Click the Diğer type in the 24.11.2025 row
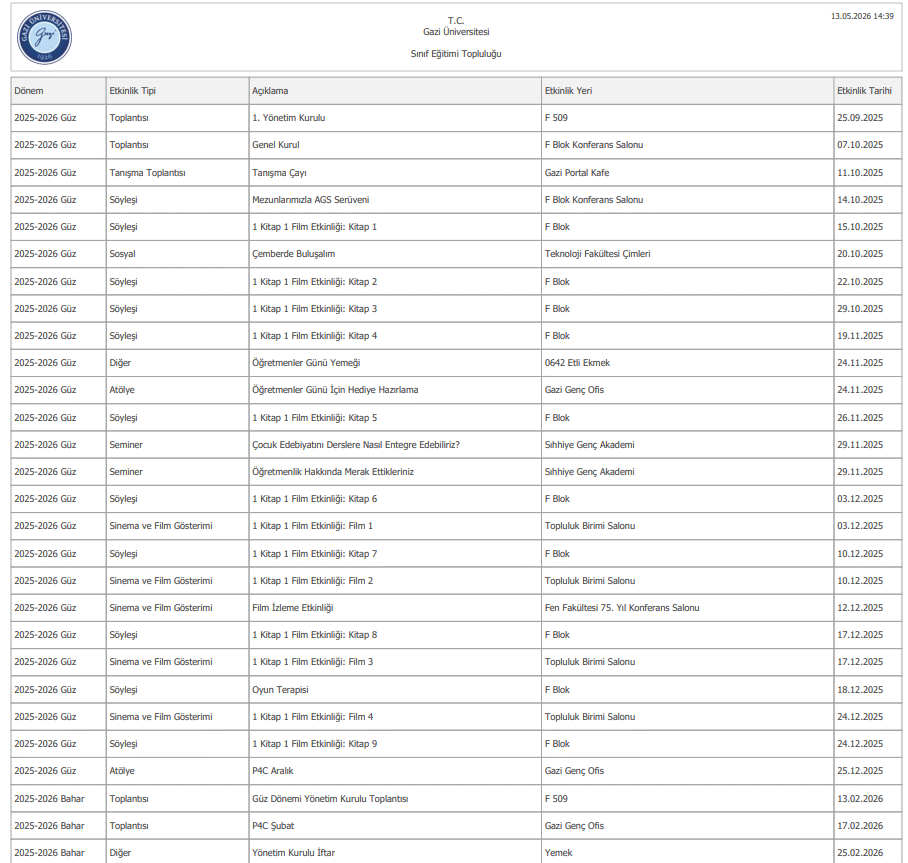The image size is (908, 863). [x=177, y=363]
